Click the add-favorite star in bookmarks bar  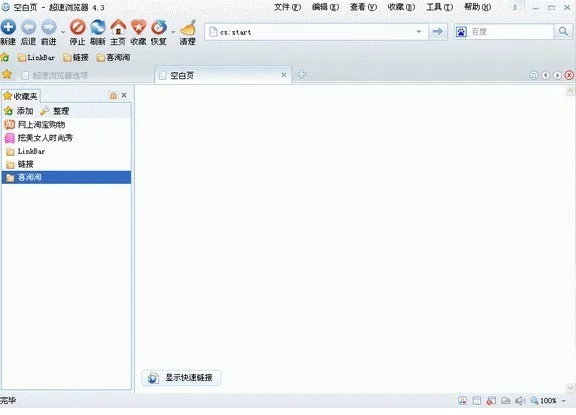5,57
